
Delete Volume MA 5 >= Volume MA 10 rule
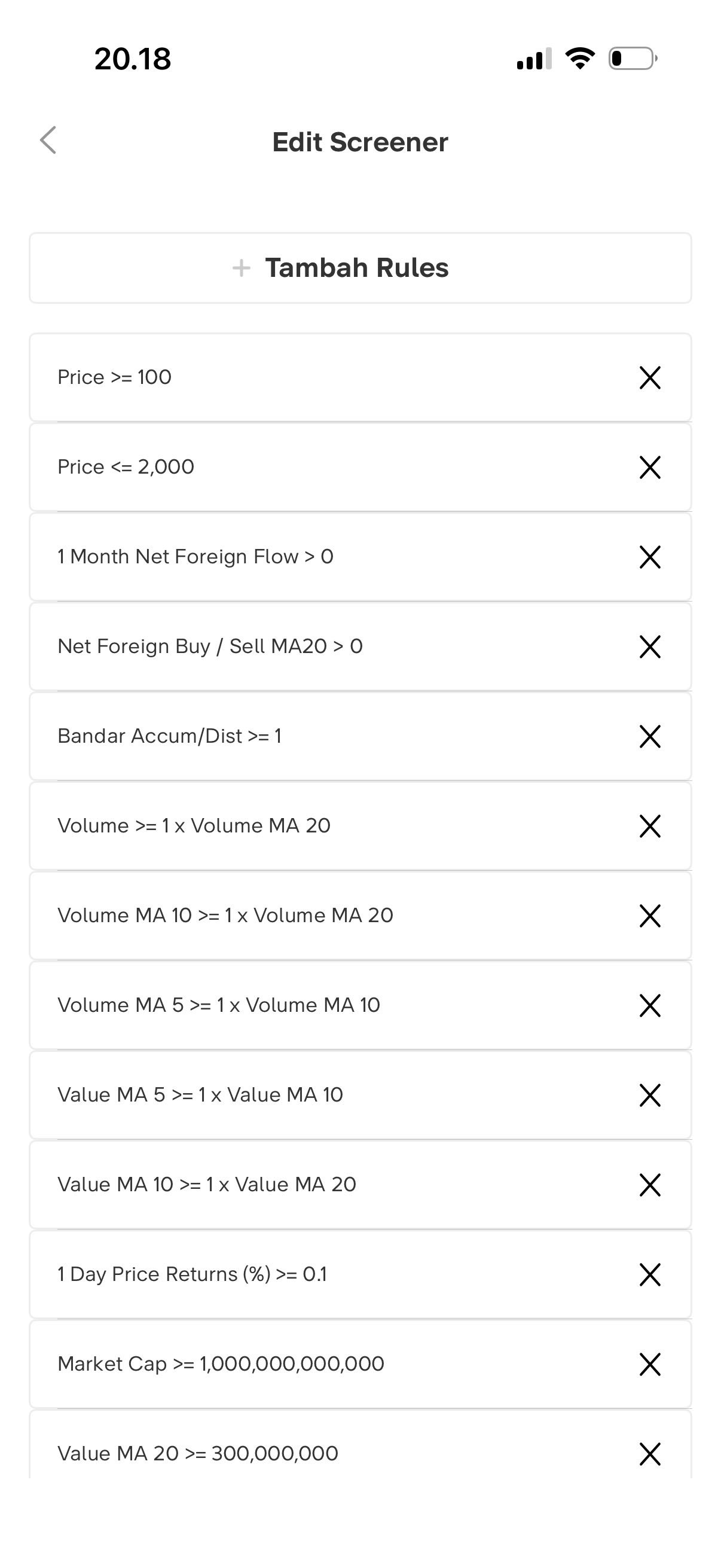[x=650, y=1005]
